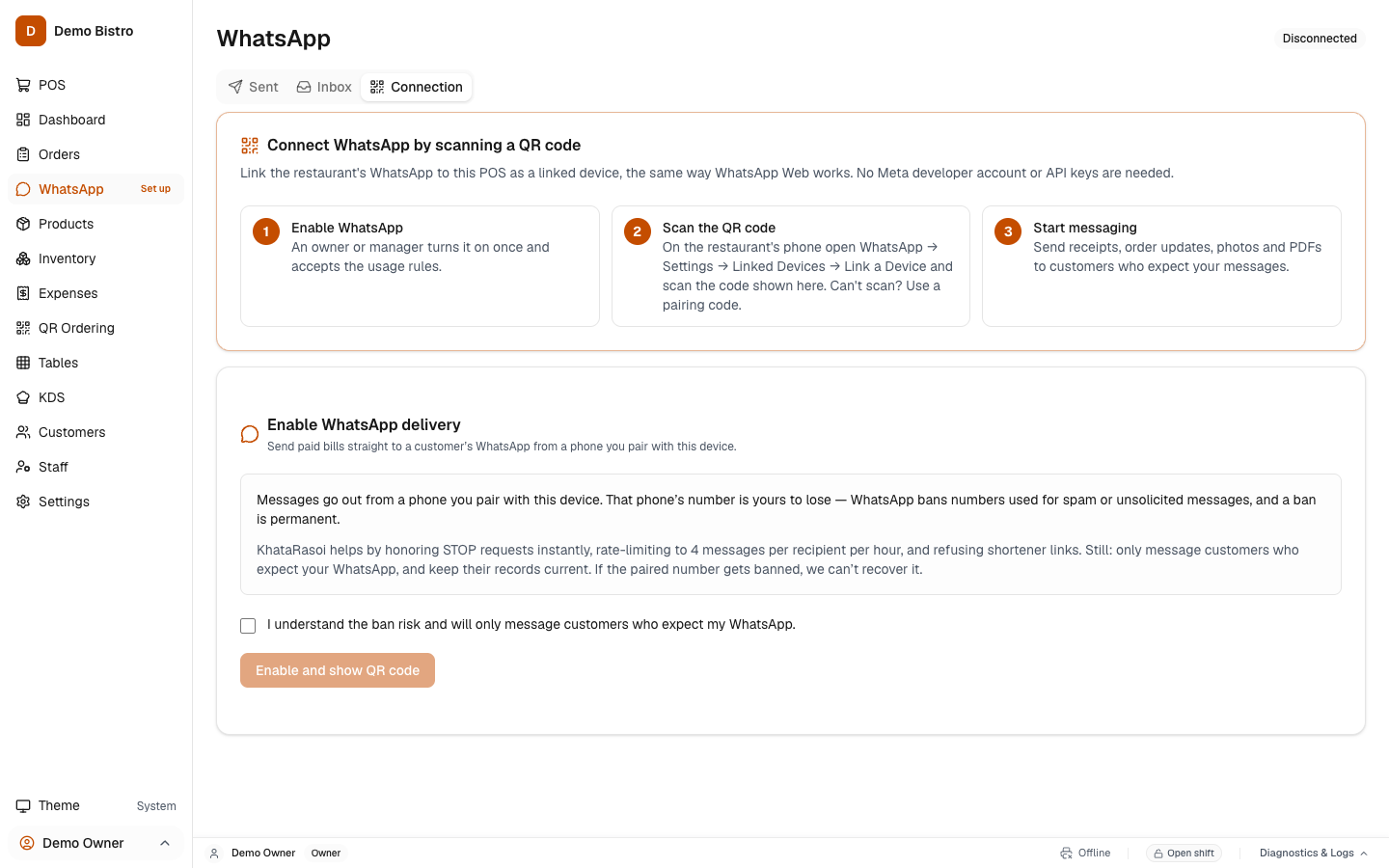1389x868 pixels.
Task: Select the Products box icon
Action: pos(23,224)
